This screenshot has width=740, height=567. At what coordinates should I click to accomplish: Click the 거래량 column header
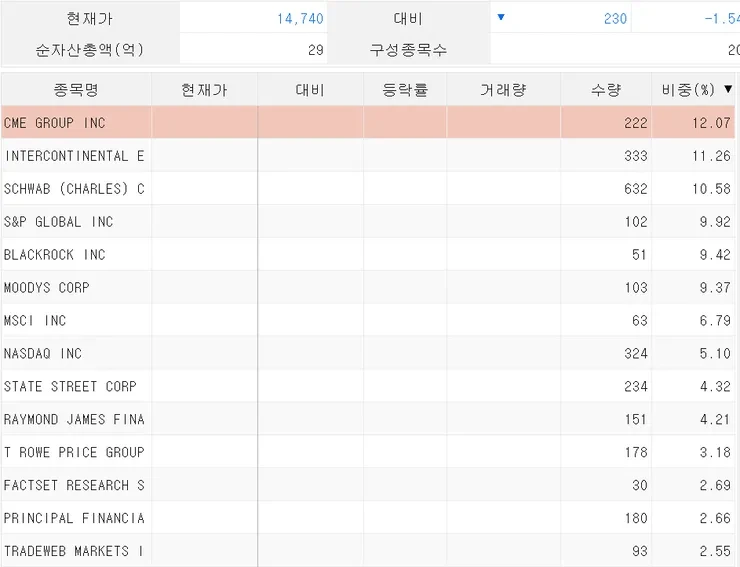503,89
